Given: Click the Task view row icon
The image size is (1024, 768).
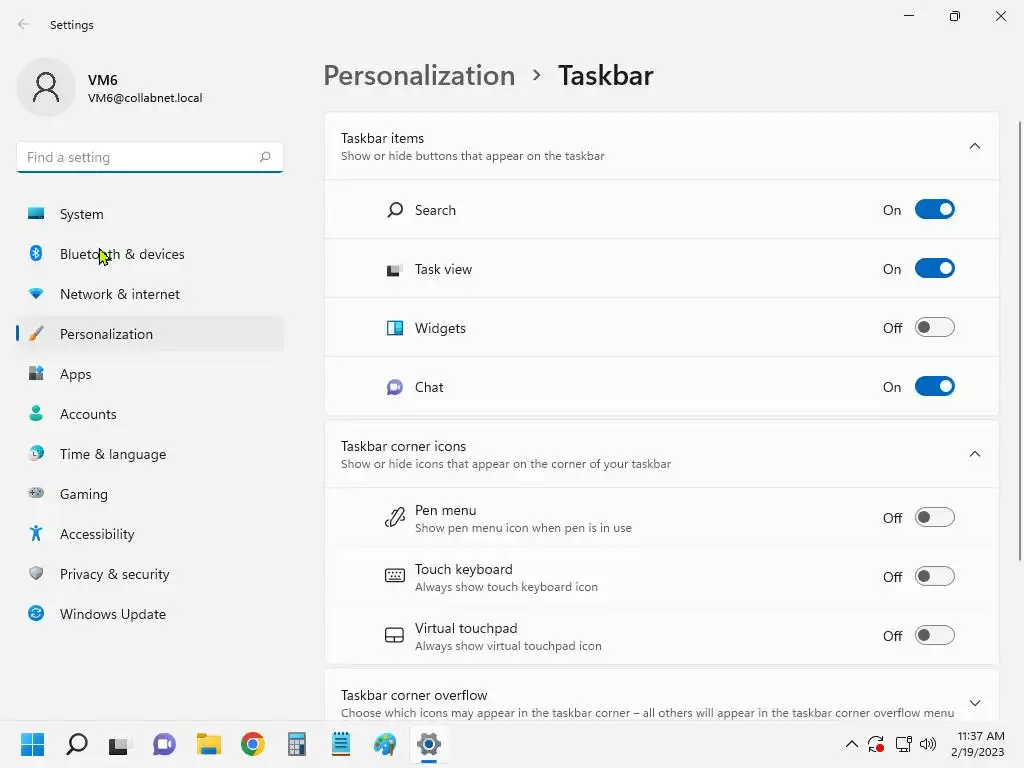Looking at the screenshot, I should tap(394, 269).
